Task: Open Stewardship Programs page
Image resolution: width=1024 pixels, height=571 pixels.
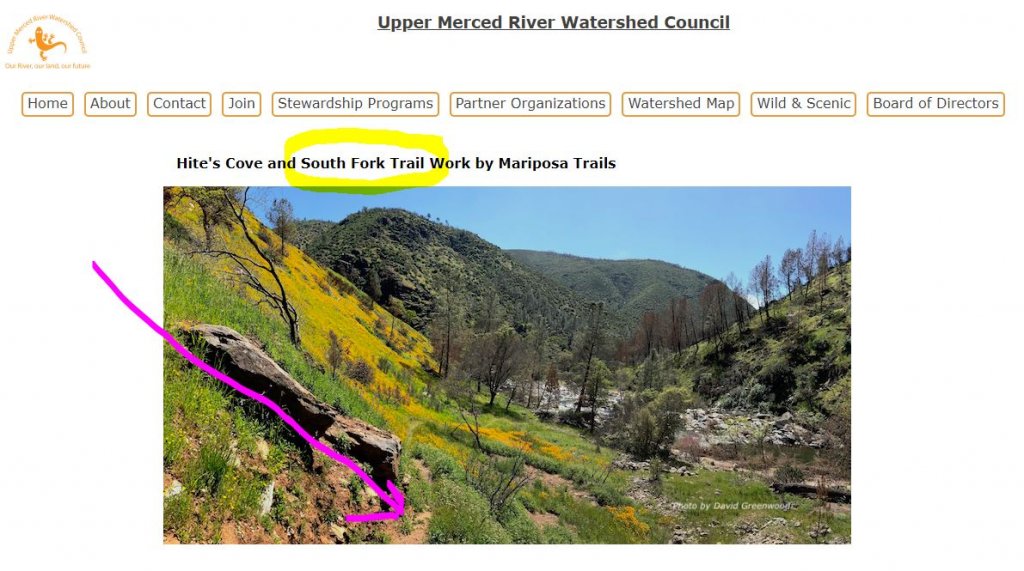Action: [x=355, y=104]
